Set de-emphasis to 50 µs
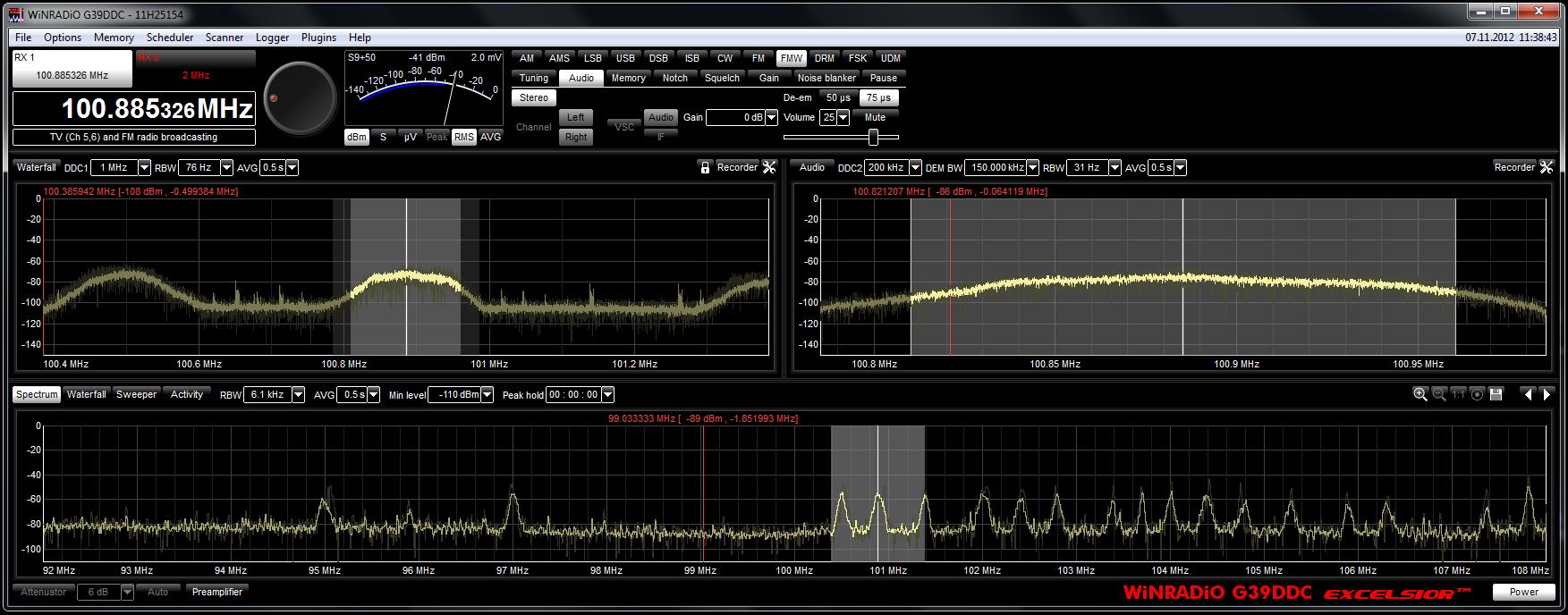 [x=838, y=97]
